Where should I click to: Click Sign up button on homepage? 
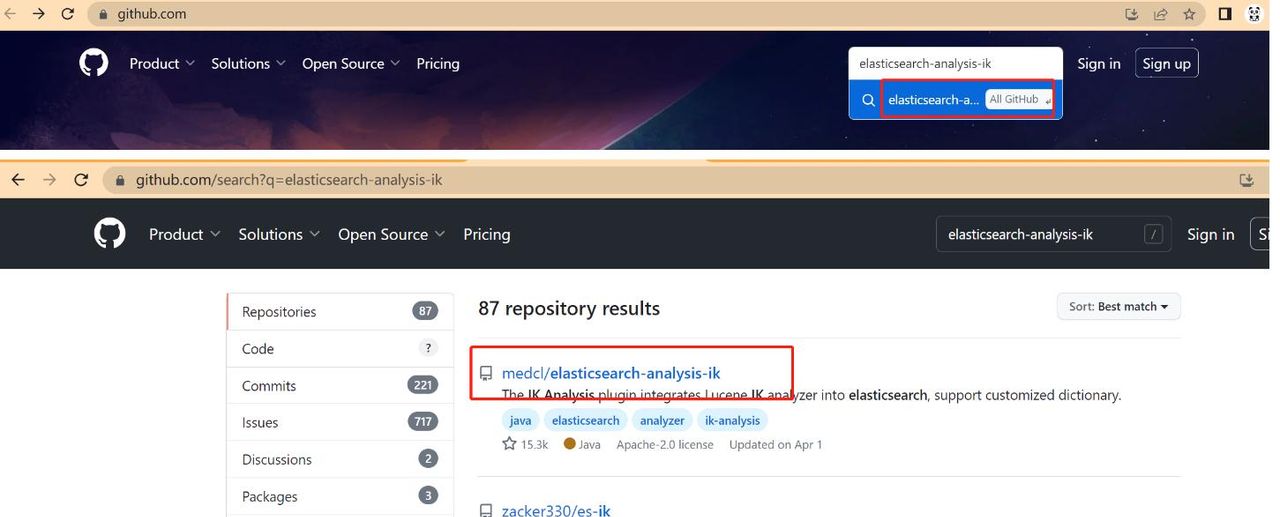[1167, 63]
